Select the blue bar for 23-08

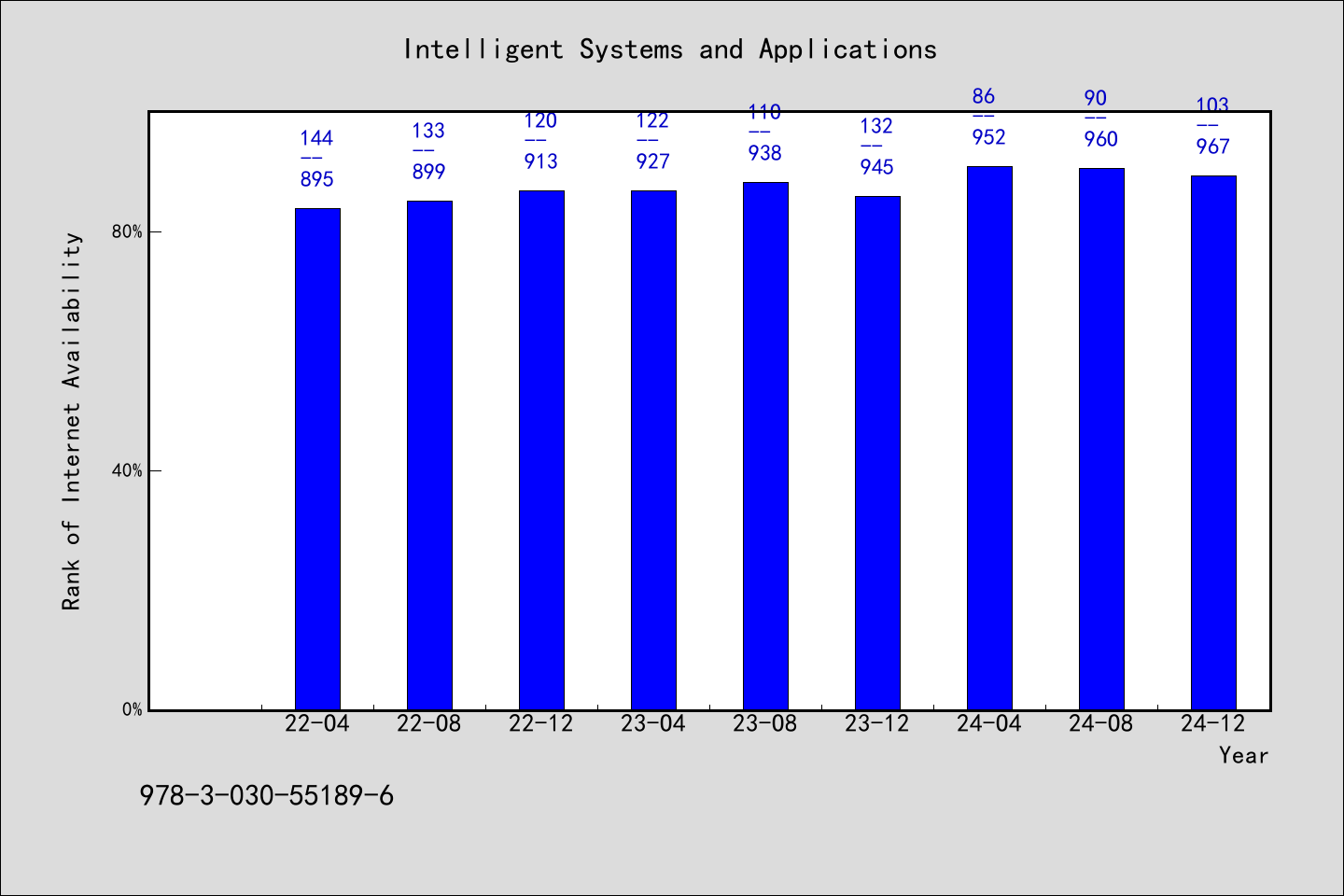click(x=765, y=446)
